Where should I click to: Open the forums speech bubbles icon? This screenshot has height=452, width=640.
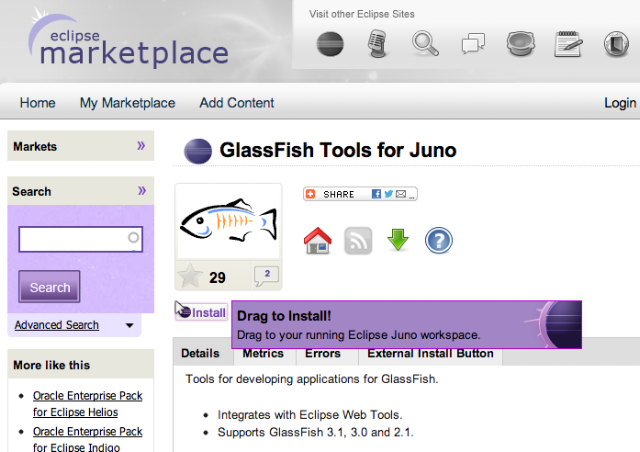click(x=473, y=44)
